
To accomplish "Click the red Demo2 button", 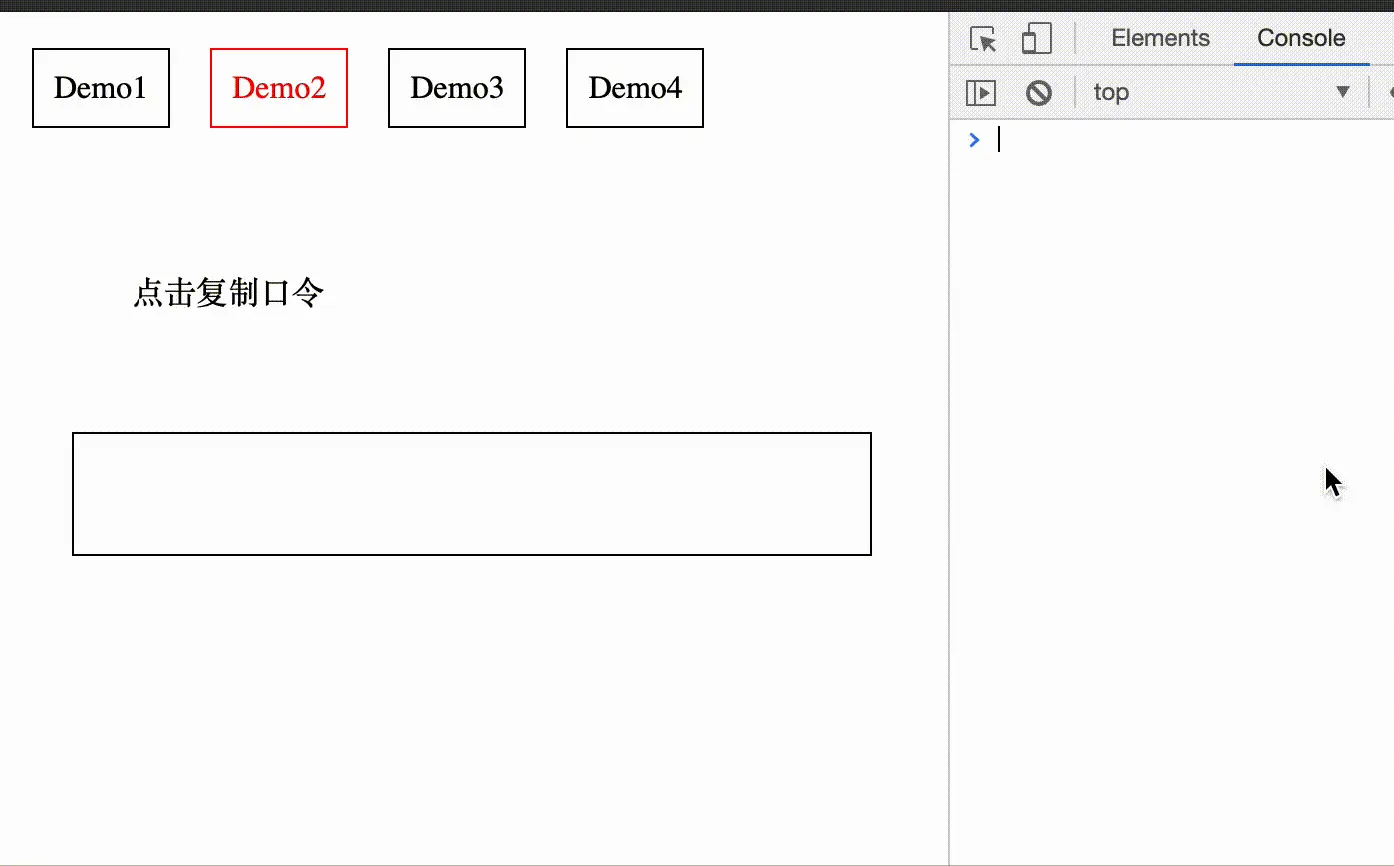I will coord(279,88).
